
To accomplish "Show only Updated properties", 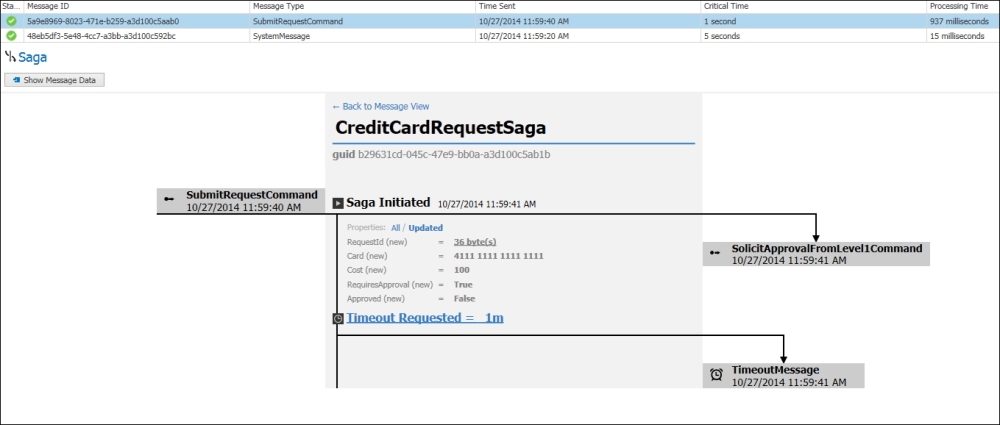I will pyautogui.click(x=425, y=228).
